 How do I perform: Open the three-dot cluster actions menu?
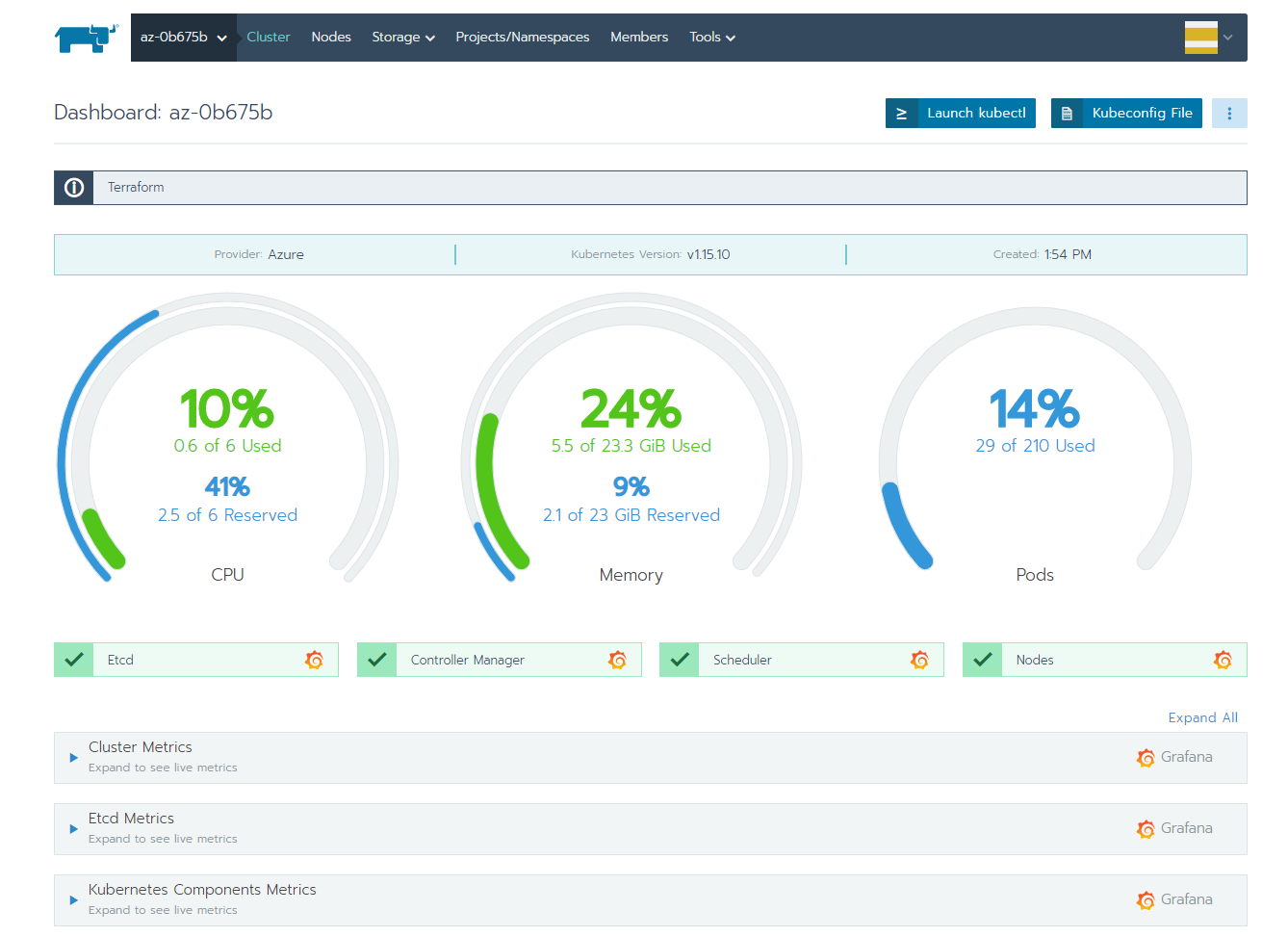click(1229, 114)
